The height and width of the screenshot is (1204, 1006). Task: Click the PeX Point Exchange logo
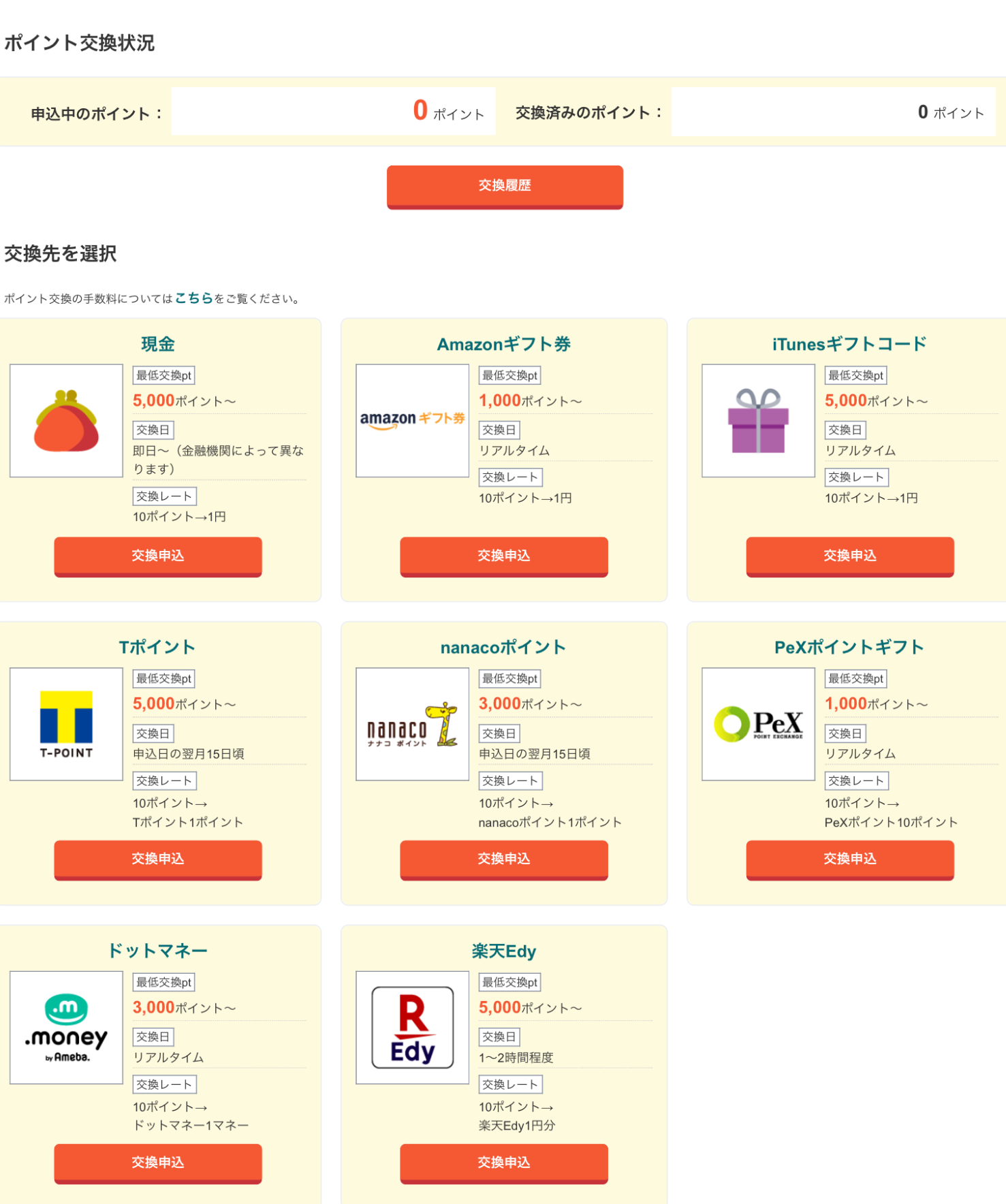pyautogui.click(x=758, y=724)
